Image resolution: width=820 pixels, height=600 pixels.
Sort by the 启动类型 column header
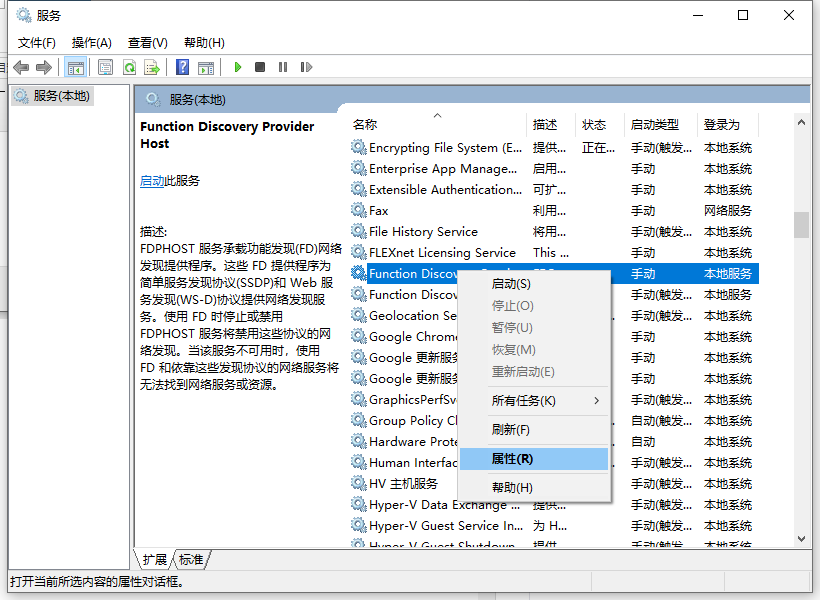click(654, 125)
